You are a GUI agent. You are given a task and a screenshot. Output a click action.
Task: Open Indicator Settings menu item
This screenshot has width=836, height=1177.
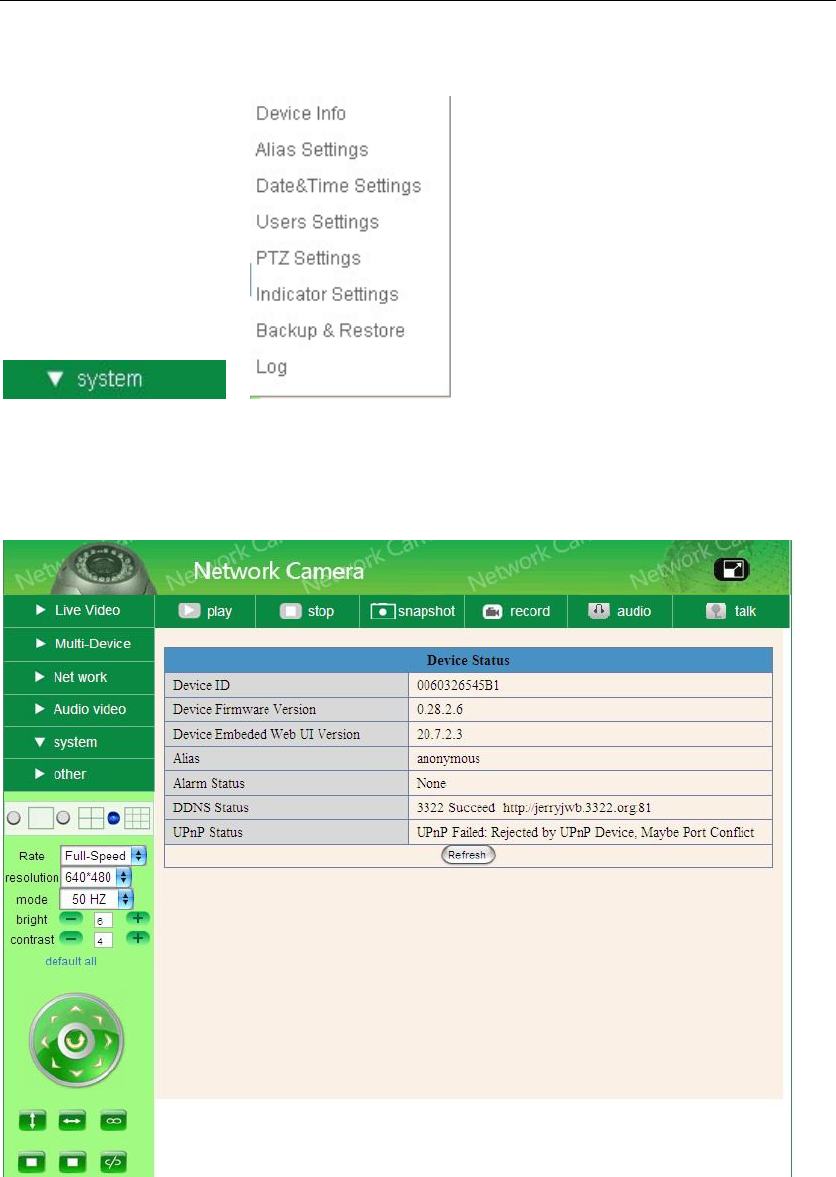point(327,293)
